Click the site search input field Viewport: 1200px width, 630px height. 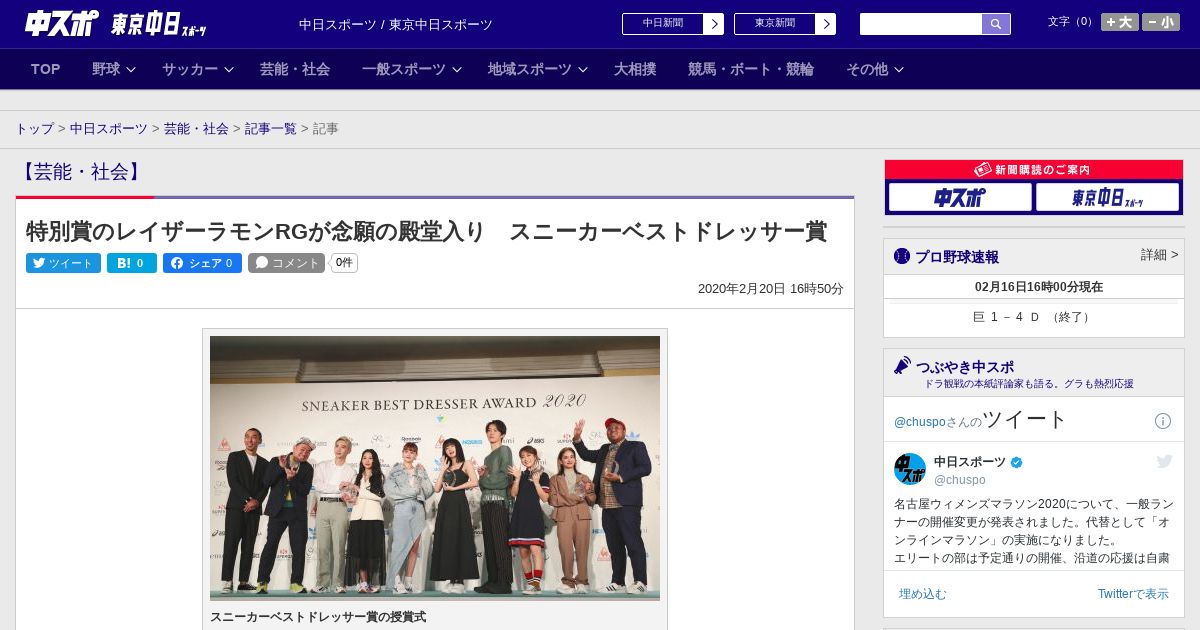point(920,24)
